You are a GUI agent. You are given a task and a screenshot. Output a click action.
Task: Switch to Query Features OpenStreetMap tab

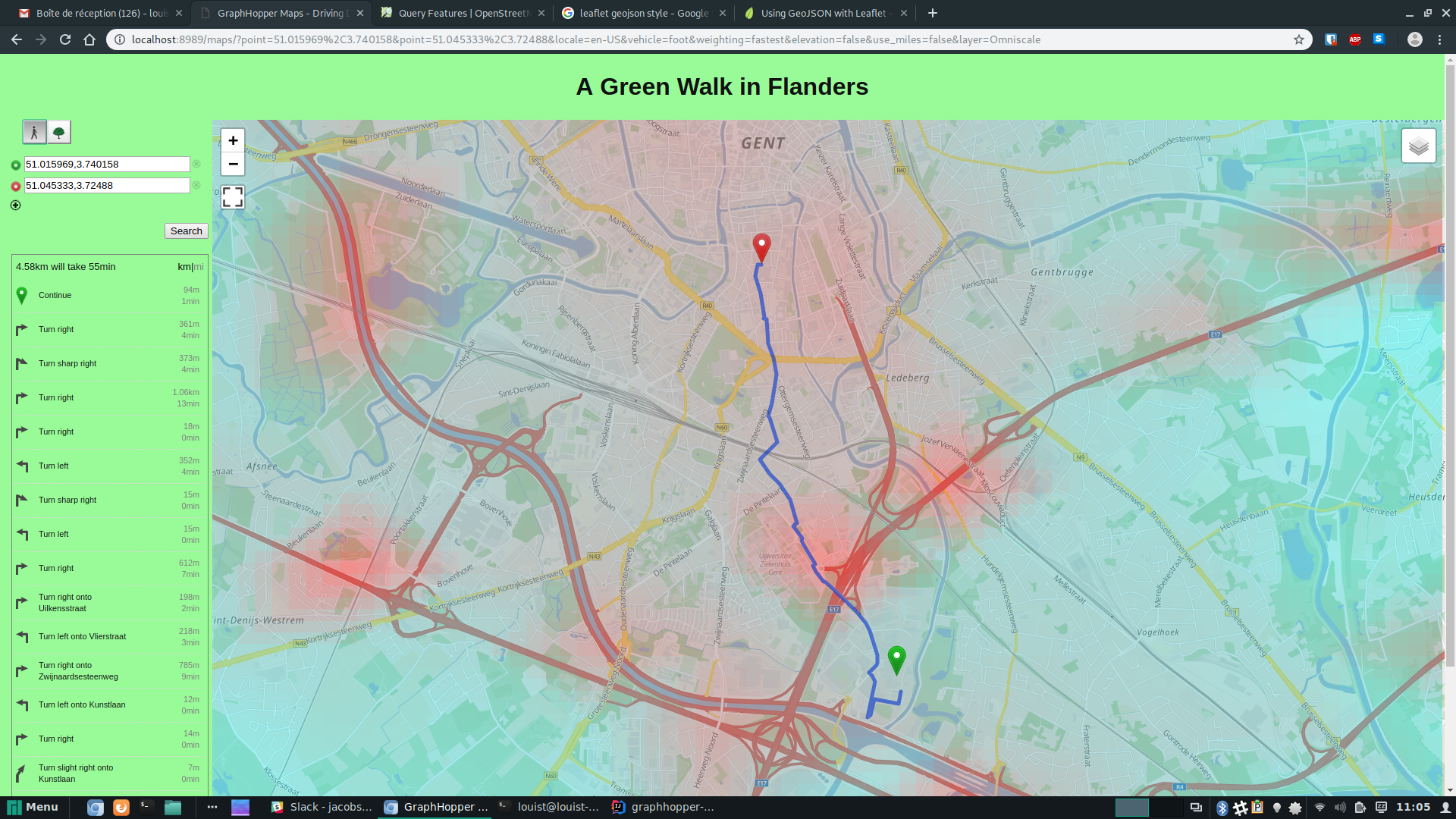[x=463, y=13]
